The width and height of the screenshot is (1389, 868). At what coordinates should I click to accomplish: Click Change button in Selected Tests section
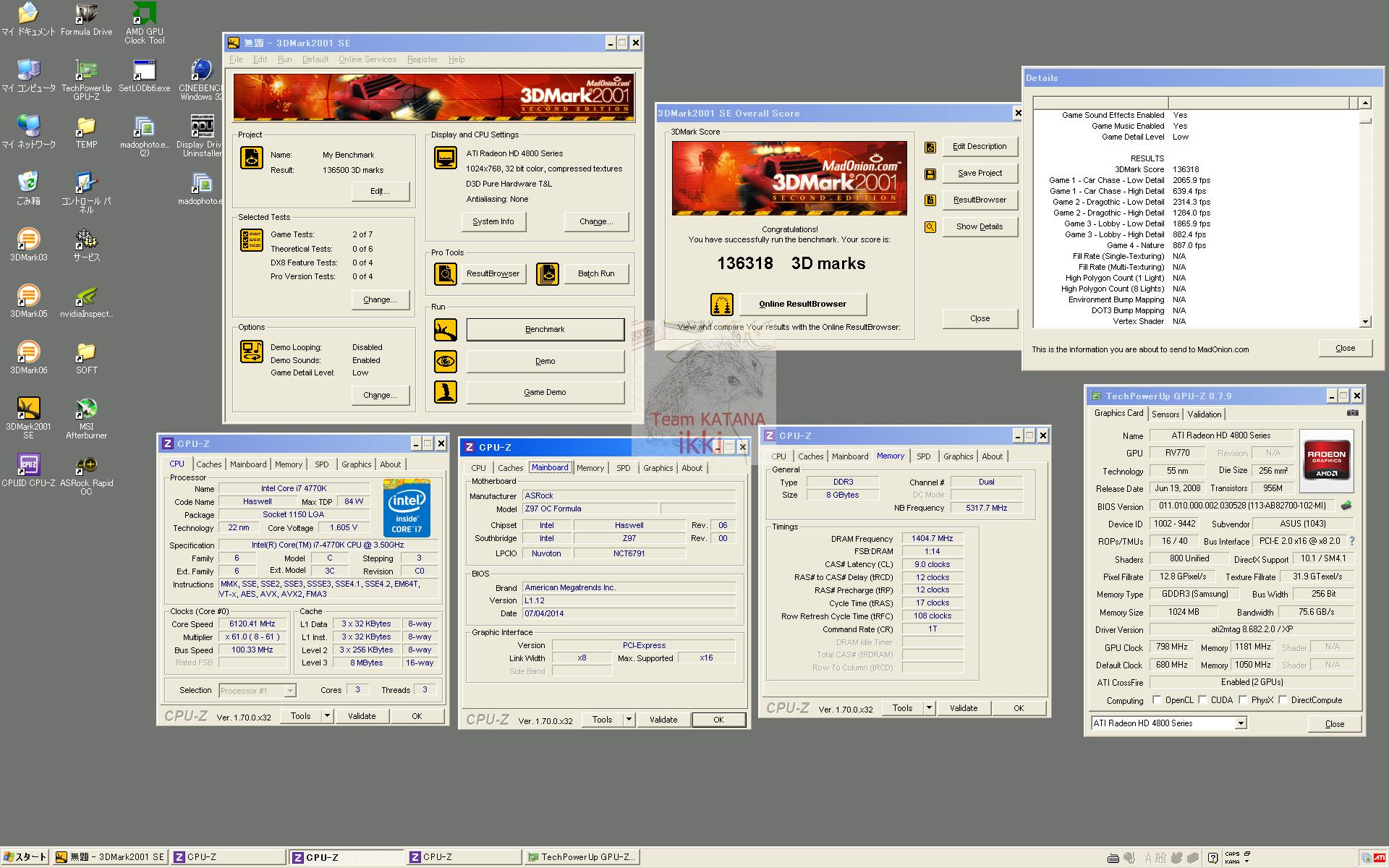coord(380,299)
